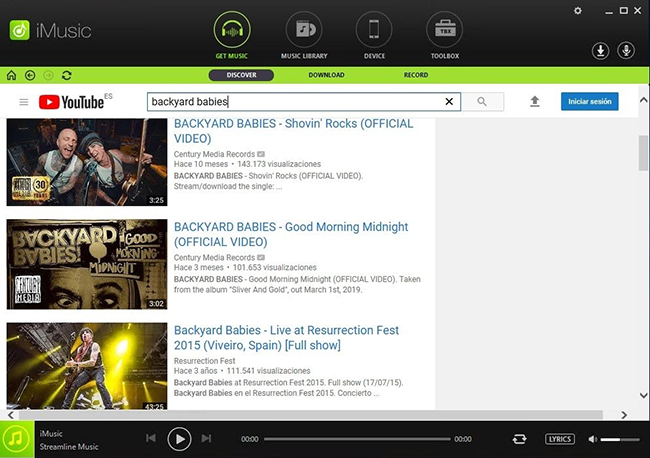
Task: Open Good Morning Midnight video link
Action: [x=291, y=234]
